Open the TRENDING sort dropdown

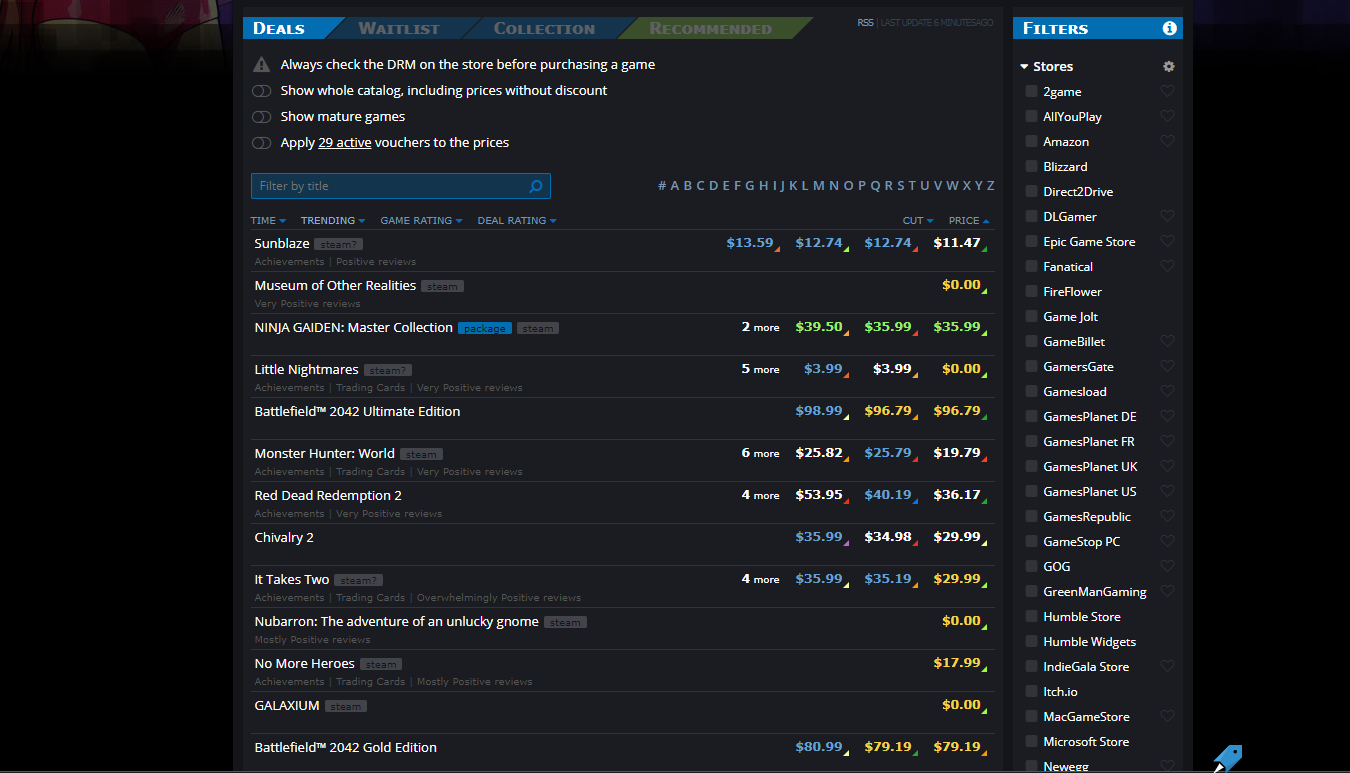coord(333,220)
